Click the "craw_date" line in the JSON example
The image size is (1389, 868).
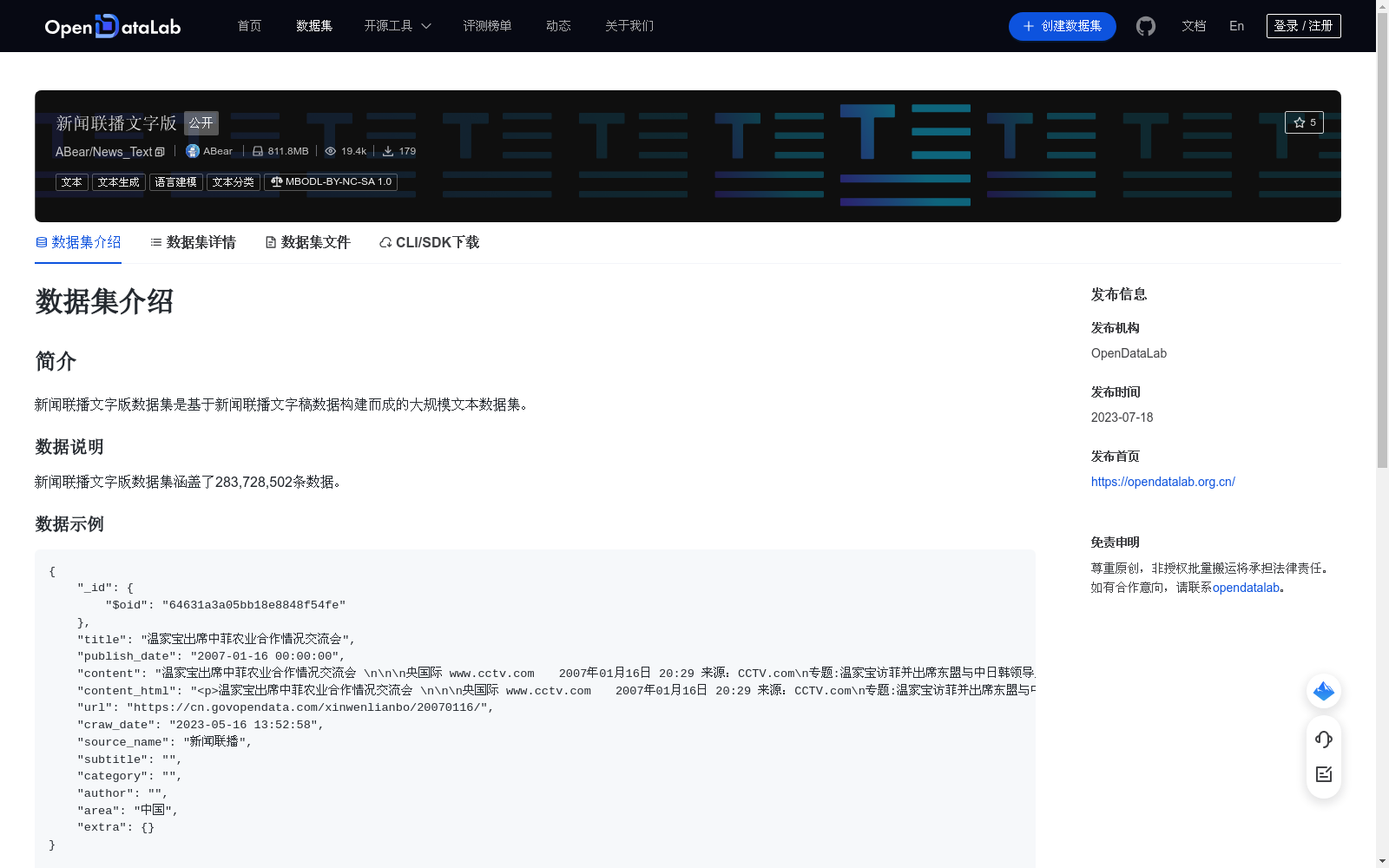201,725
